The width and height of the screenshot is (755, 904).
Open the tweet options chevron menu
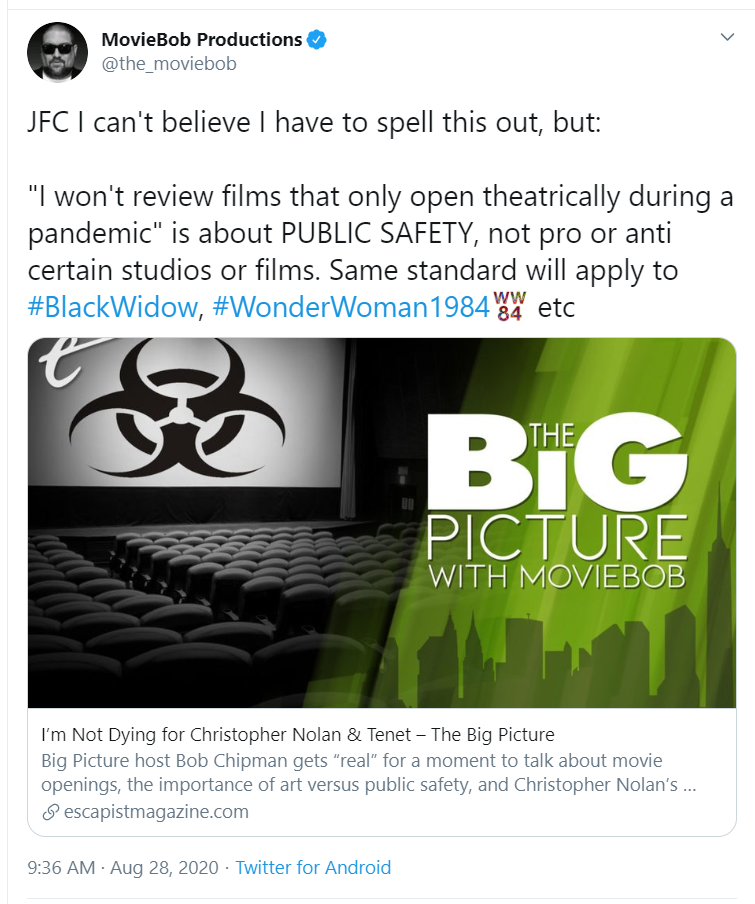(727, 37)
